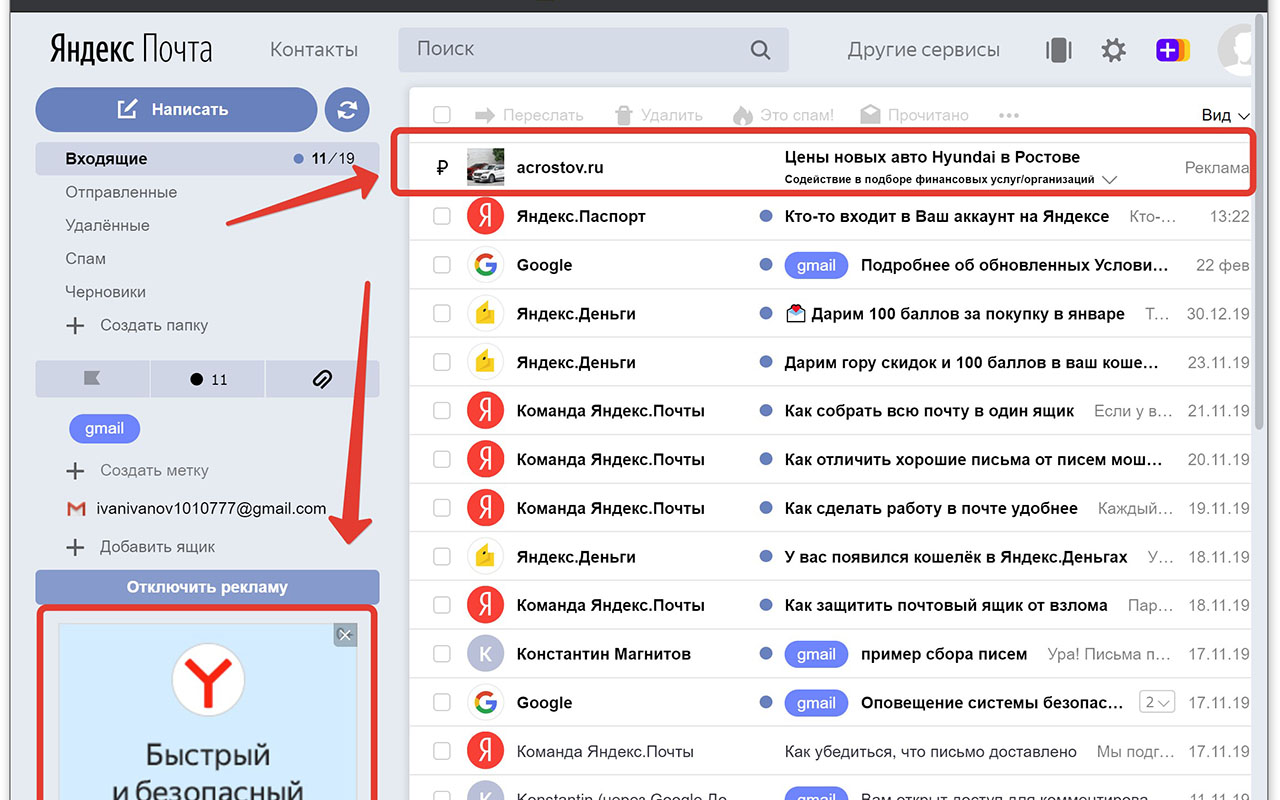Click the gmail label in sidebar
The width and height of the screenshot is (1280, 800).
pyautogui.click(x=104, y=429)
